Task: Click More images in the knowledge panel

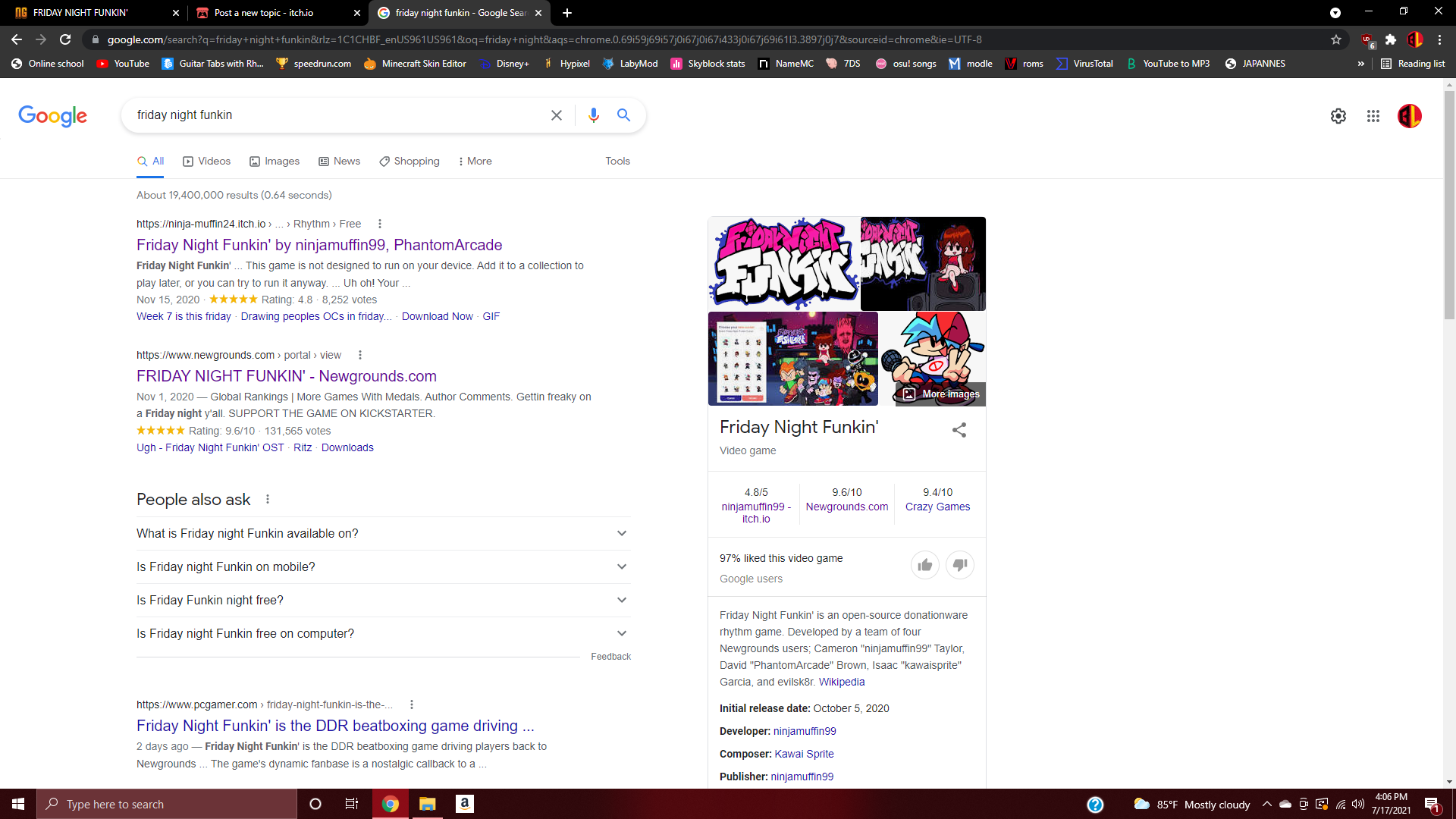Action: (x=941, y=394)
